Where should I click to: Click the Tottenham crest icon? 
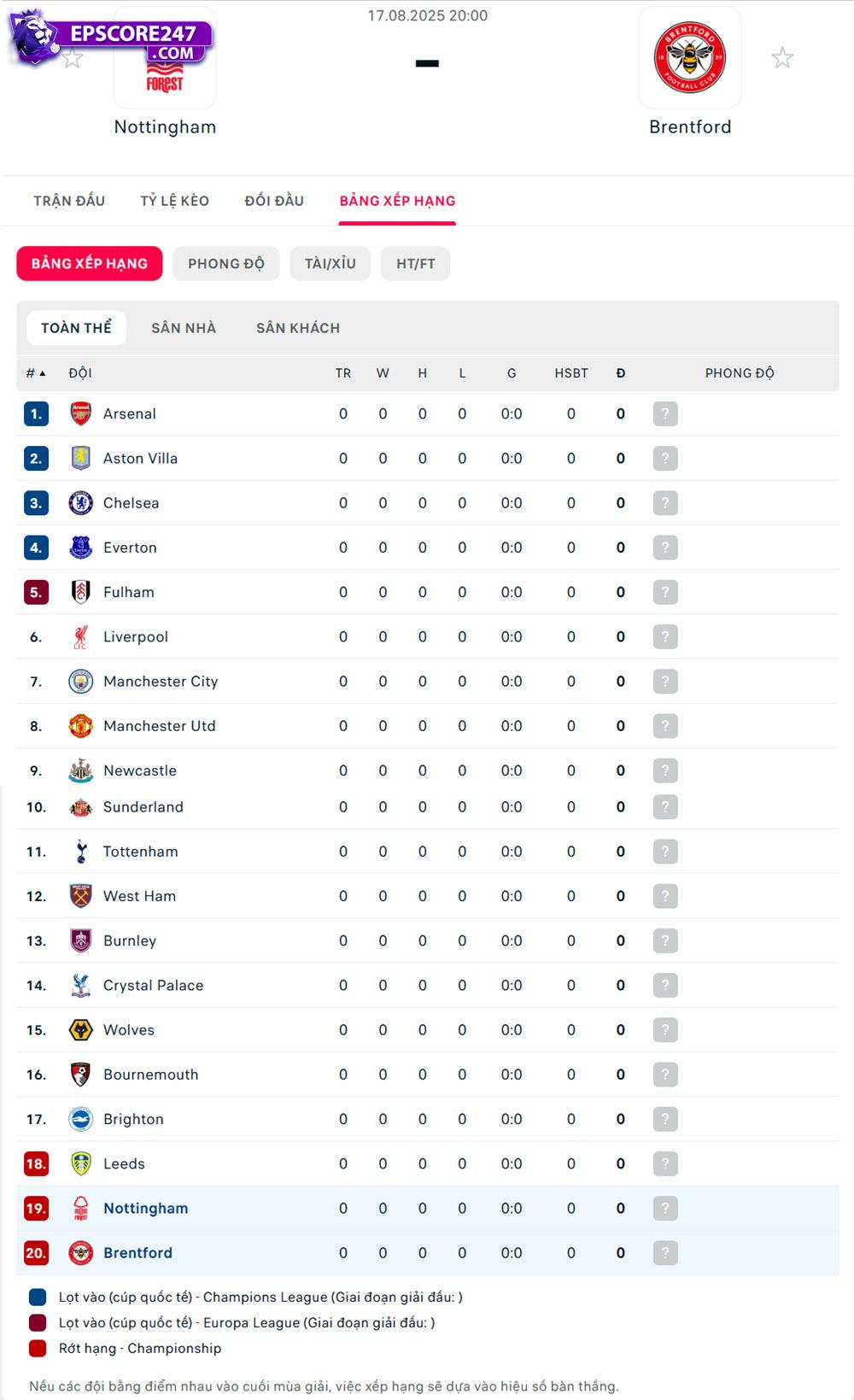[81, 852]
